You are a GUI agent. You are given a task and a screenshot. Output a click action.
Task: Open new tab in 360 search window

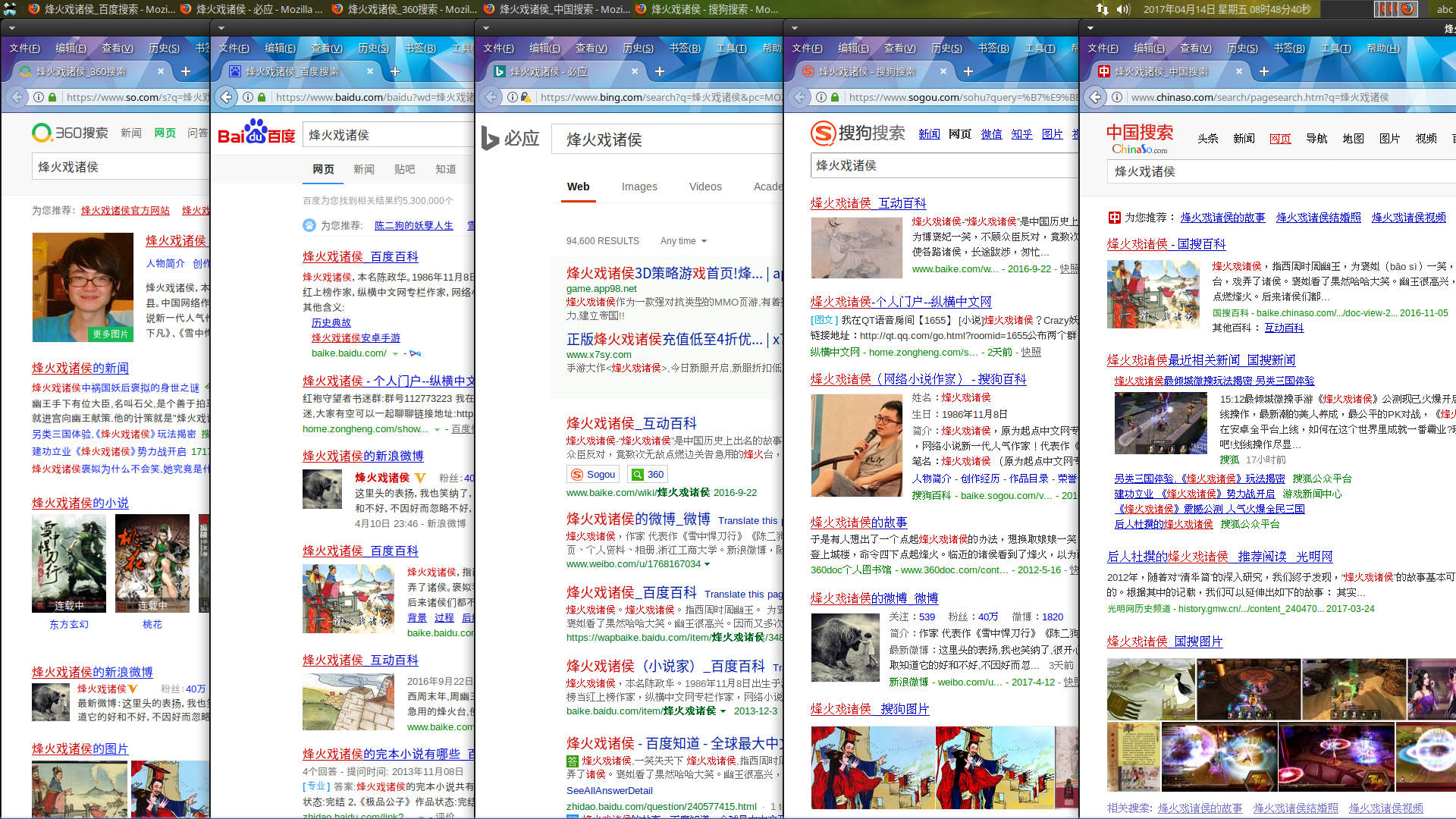pyautogui.click(x=186, y=71)
